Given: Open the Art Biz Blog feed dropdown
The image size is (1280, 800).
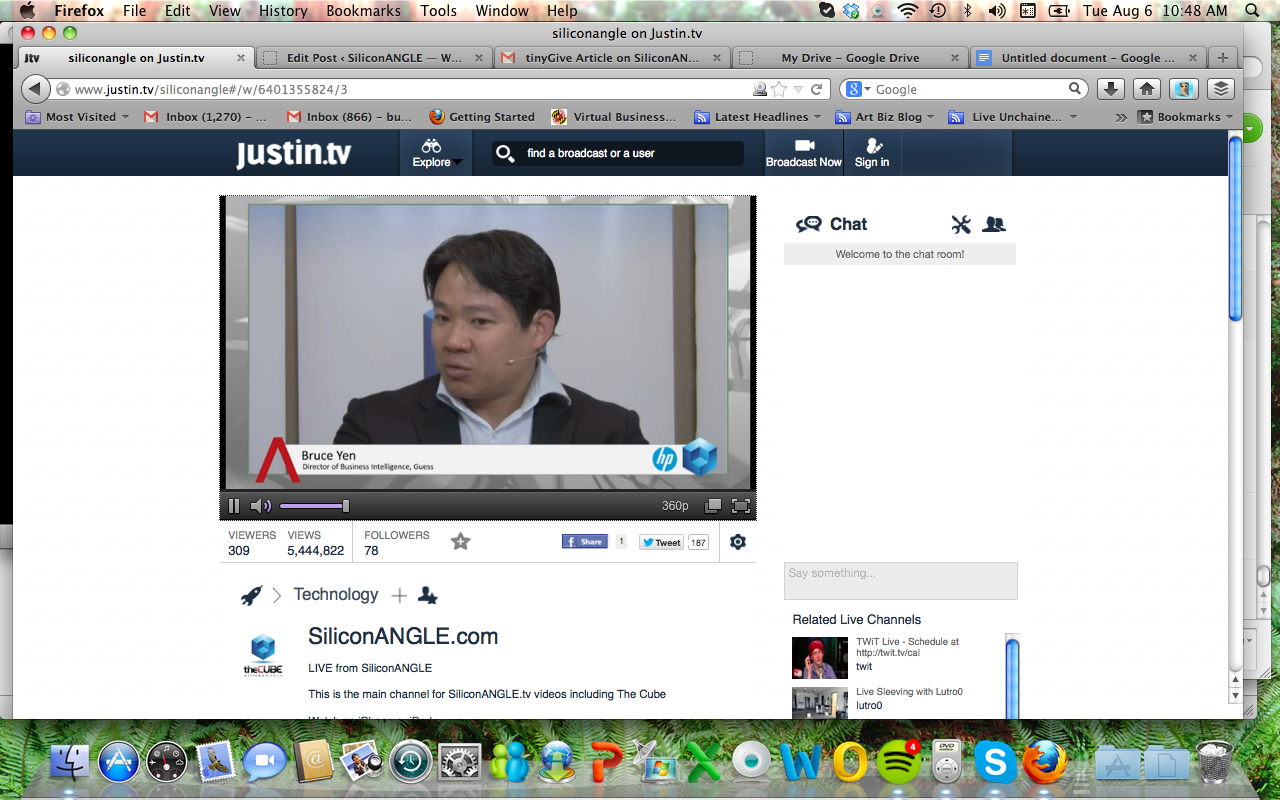Looking at the screenshot, I should pos(885,117).
